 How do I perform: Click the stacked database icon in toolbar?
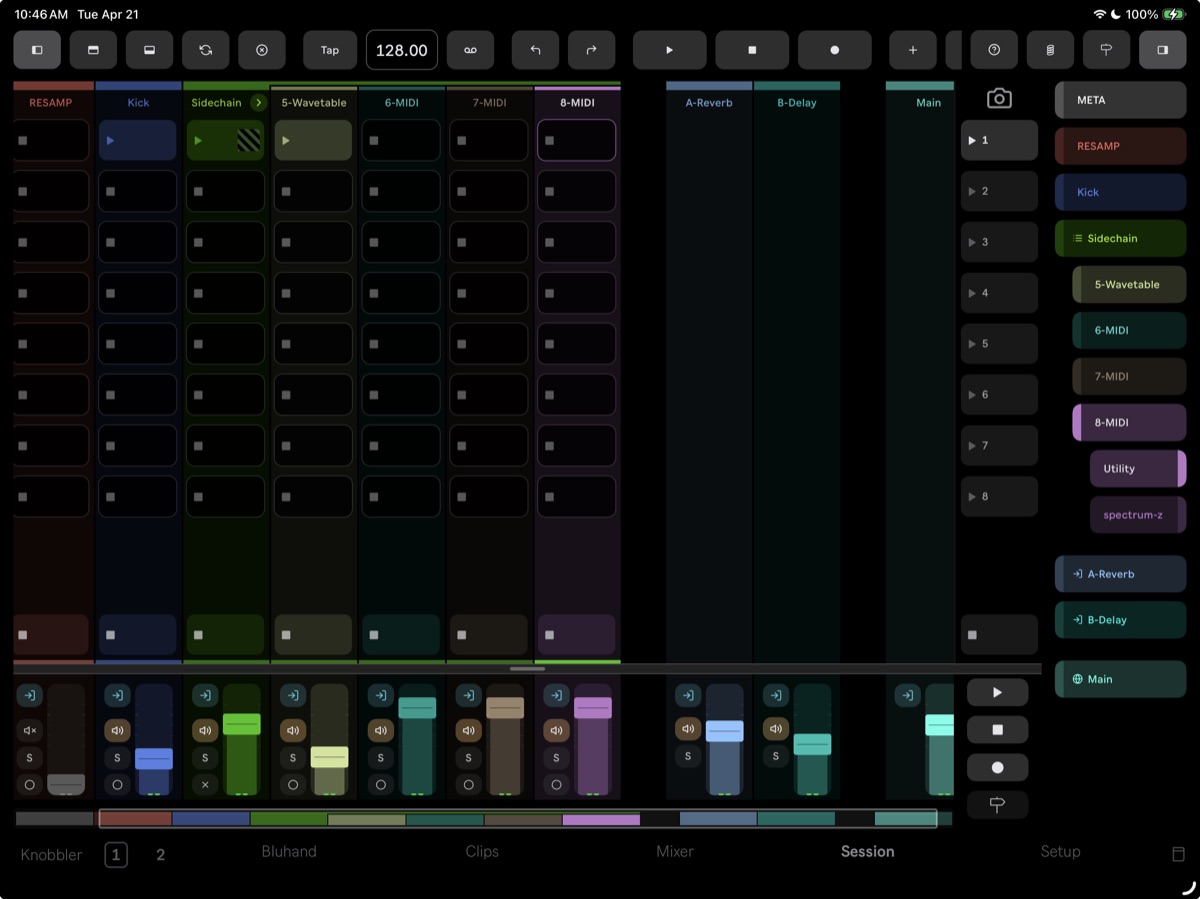1050,50
